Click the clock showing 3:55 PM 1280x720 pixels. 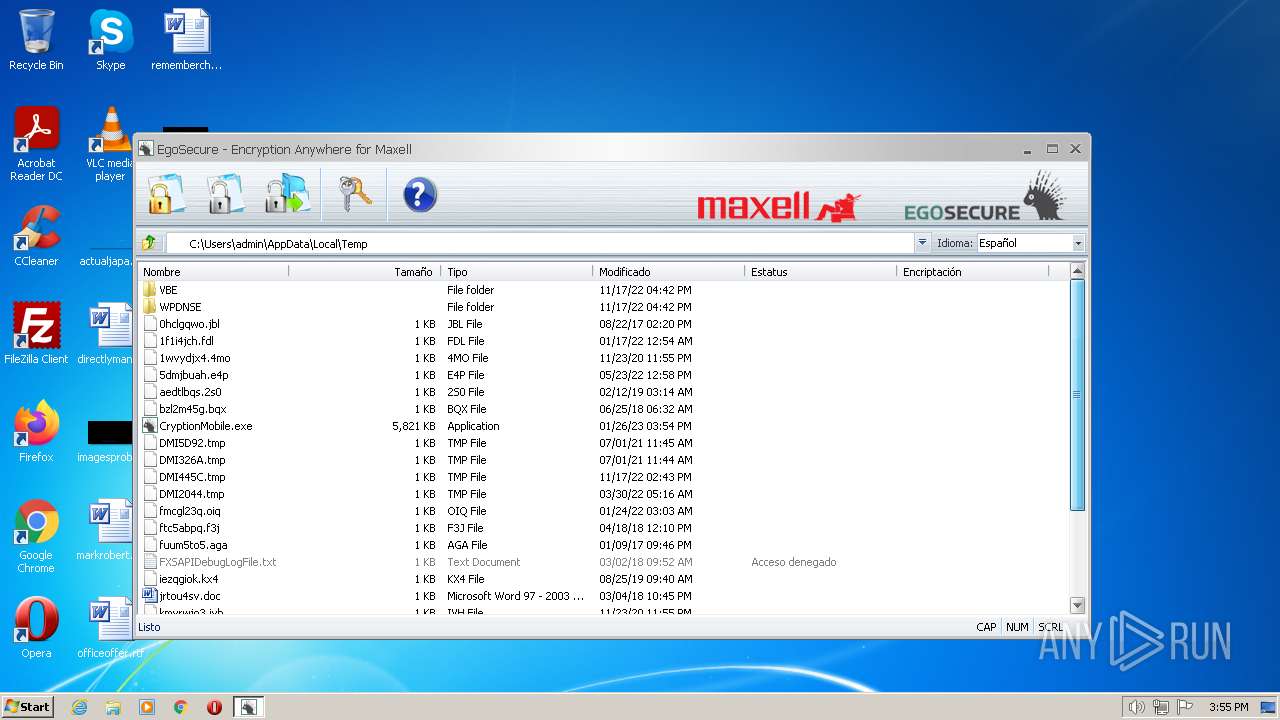[x=1228, y=707]
